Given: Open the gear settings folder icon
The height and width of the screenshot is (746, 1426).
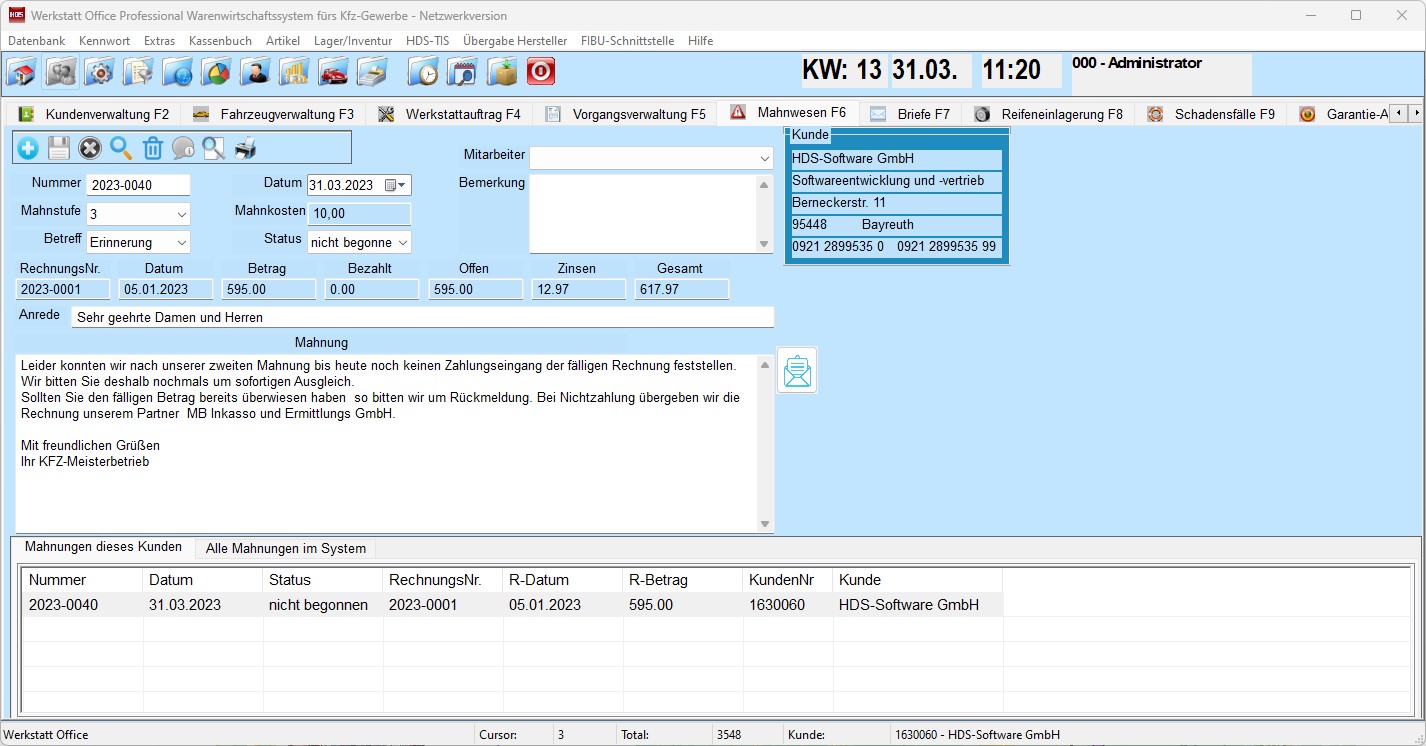Looking at the screenshot, I should tap(99, 72).
